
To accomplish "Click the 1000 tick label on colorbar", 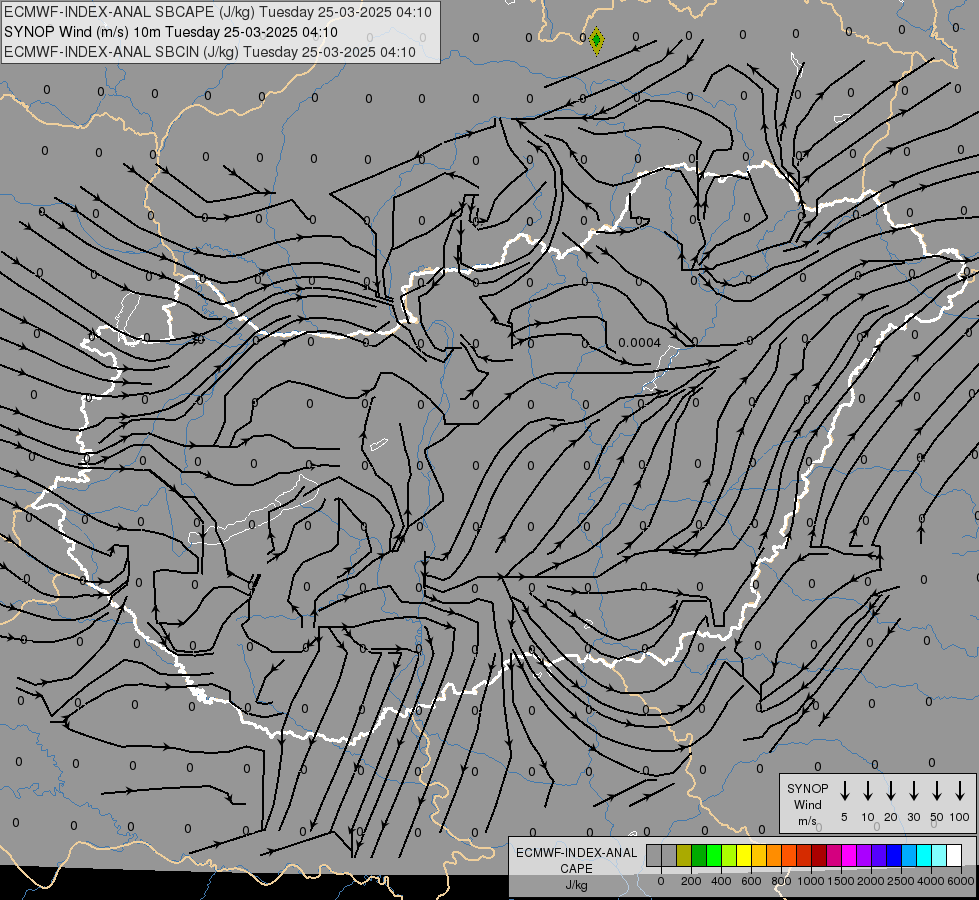I will pyautogui.click(x=811, y=881).
